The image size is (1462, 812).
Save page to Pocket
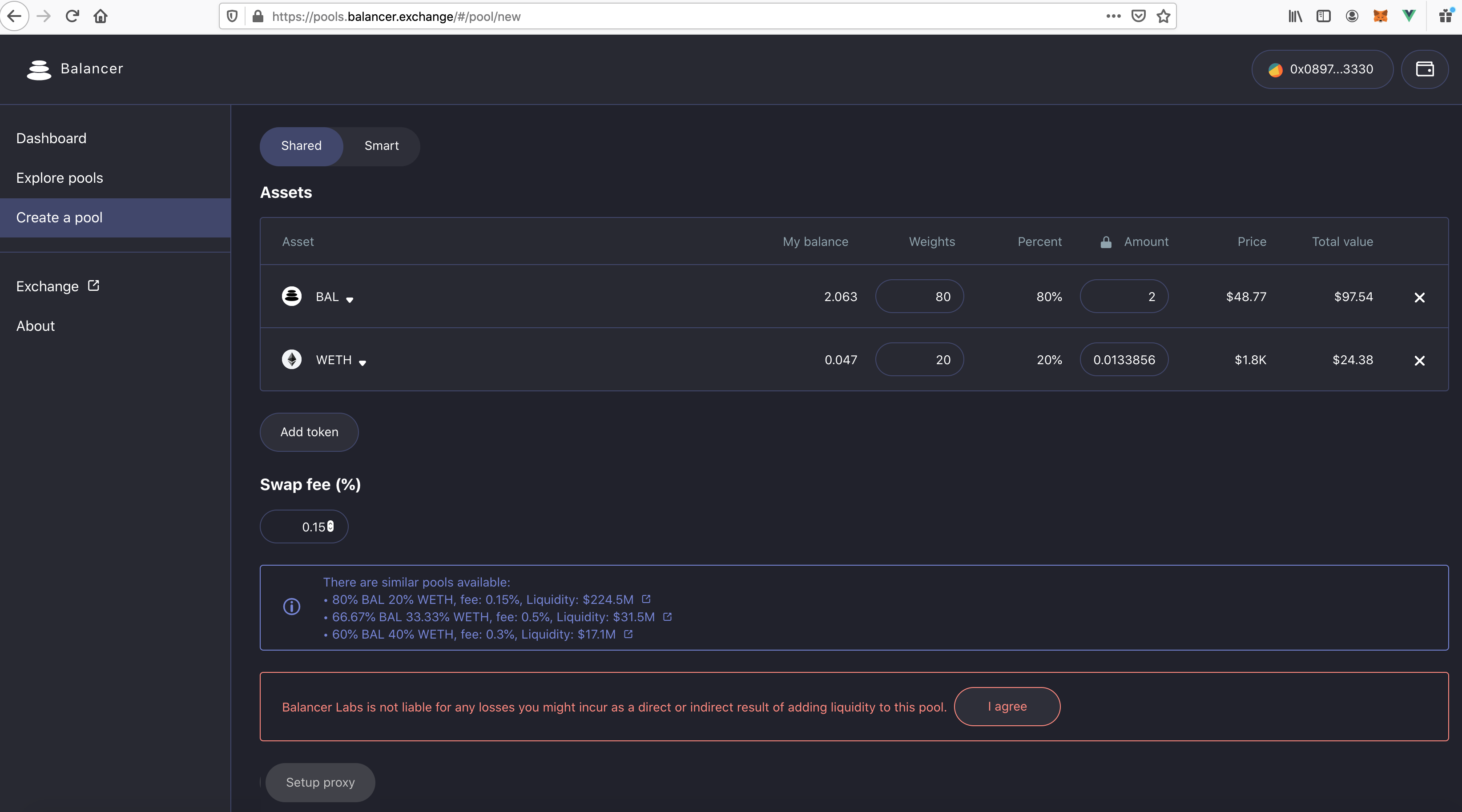click(1139, 16)
